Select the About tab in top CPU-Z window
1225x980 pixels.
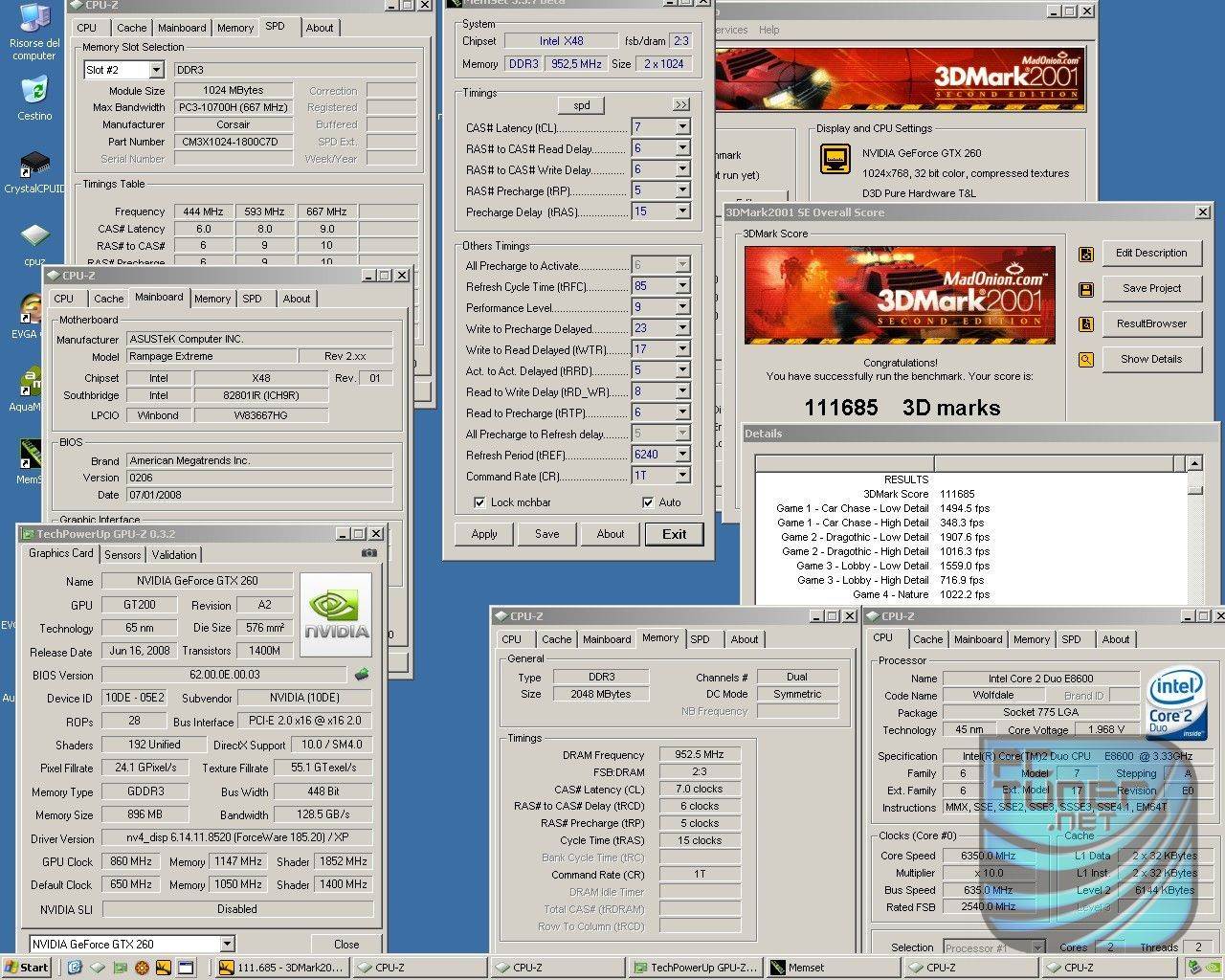[320, 28]
